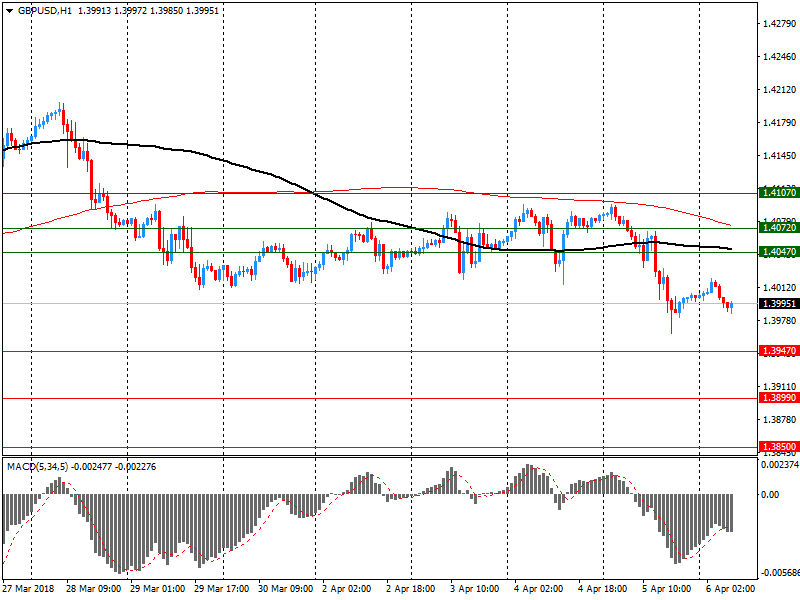Image resolution: width=800 pixels, height=600 pixels.
Task: Click the MACD(5,34,5) indicator label
Action: coord(37,467)
